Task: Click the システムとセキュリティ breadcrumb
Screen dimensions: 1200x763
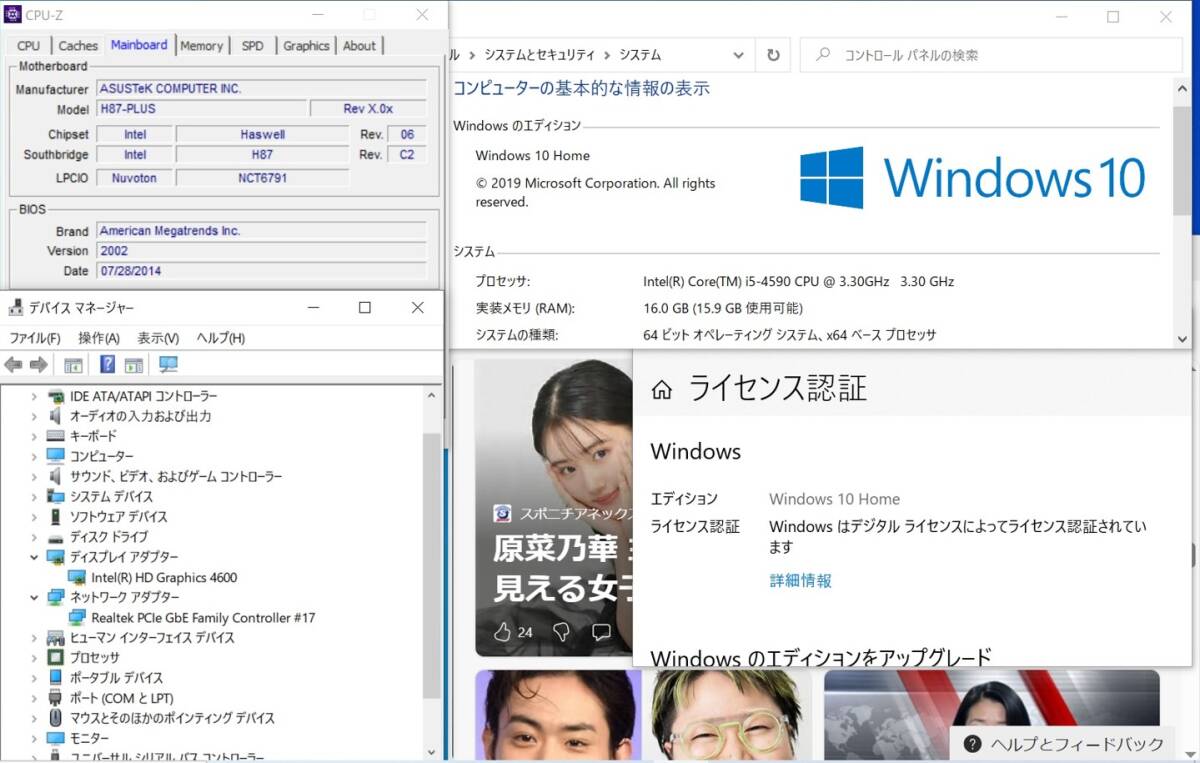Action: [x=539, y=55]
